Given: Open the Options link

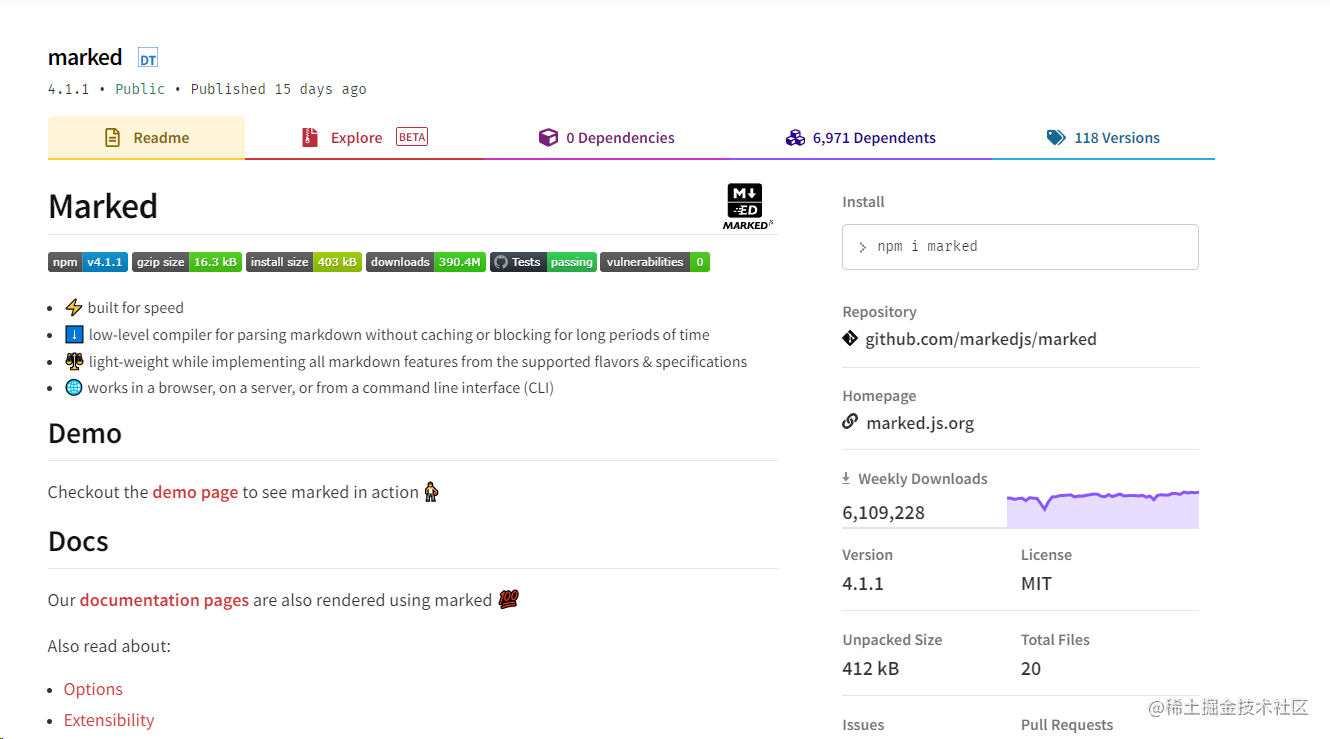Looking at the screenshot, I should [x=93, y=689].
